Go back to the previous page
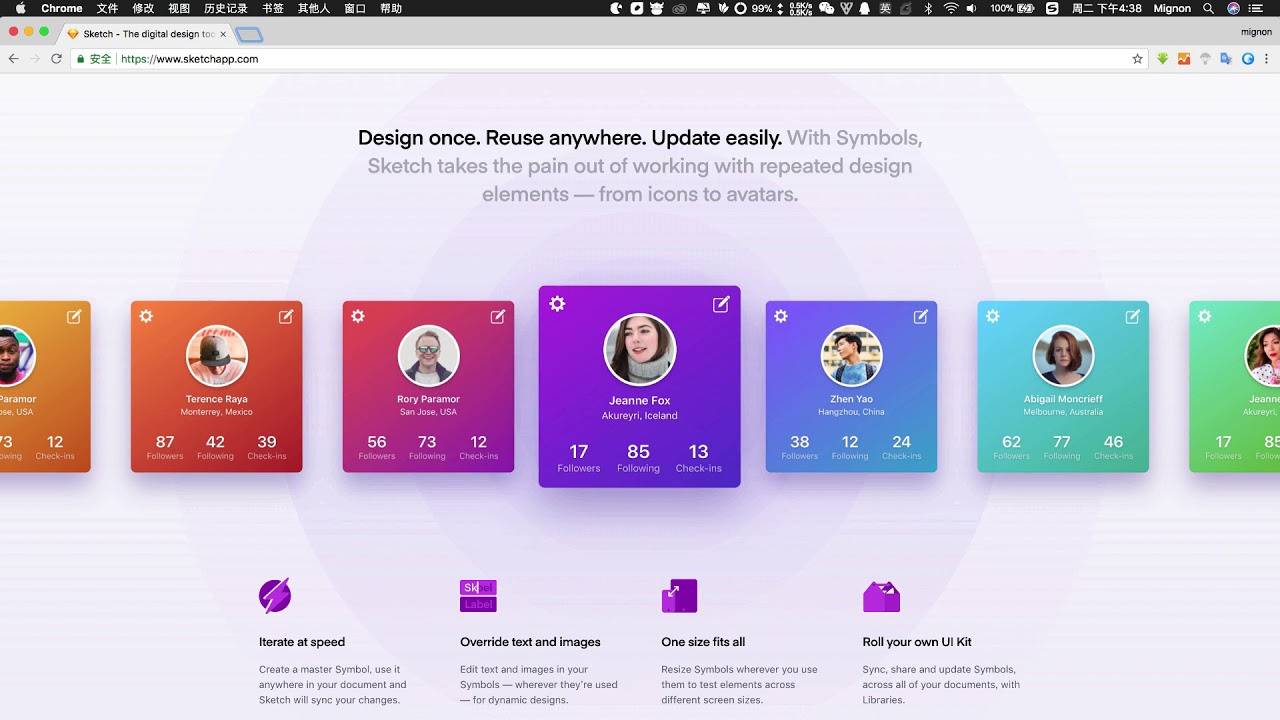This screenshot has height=720, width=1280. coord(14,59)
